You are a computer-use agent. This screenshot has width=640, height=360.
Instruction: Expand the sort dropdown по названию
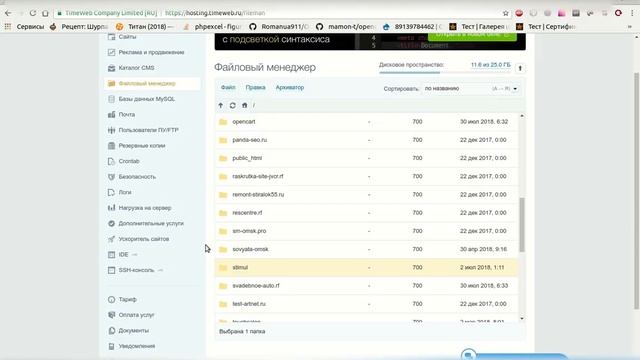(x=471, y=89)
